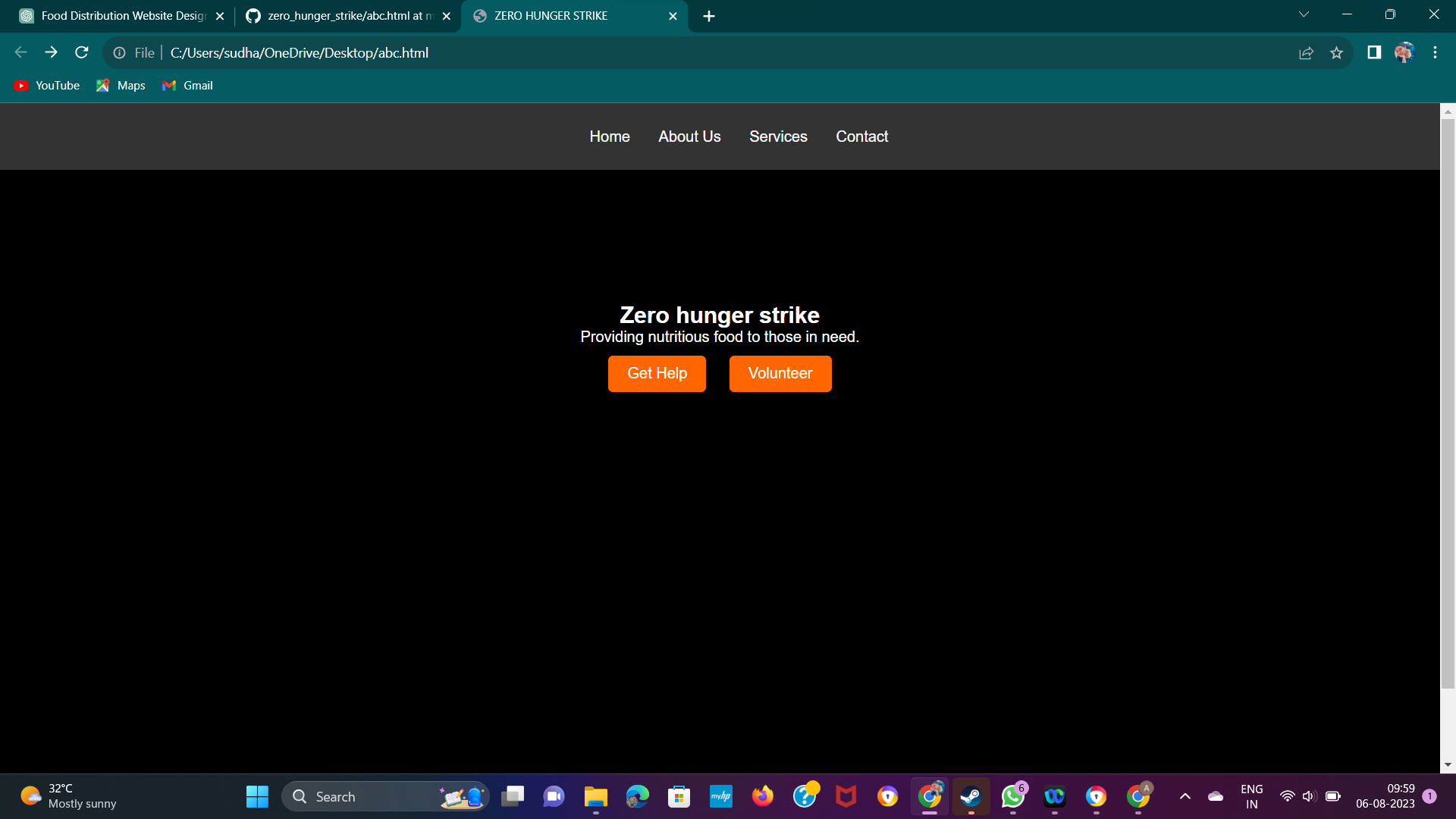Launch Firefox from the taskbar
Screen dimensions: 1456x819
[763, 796]
